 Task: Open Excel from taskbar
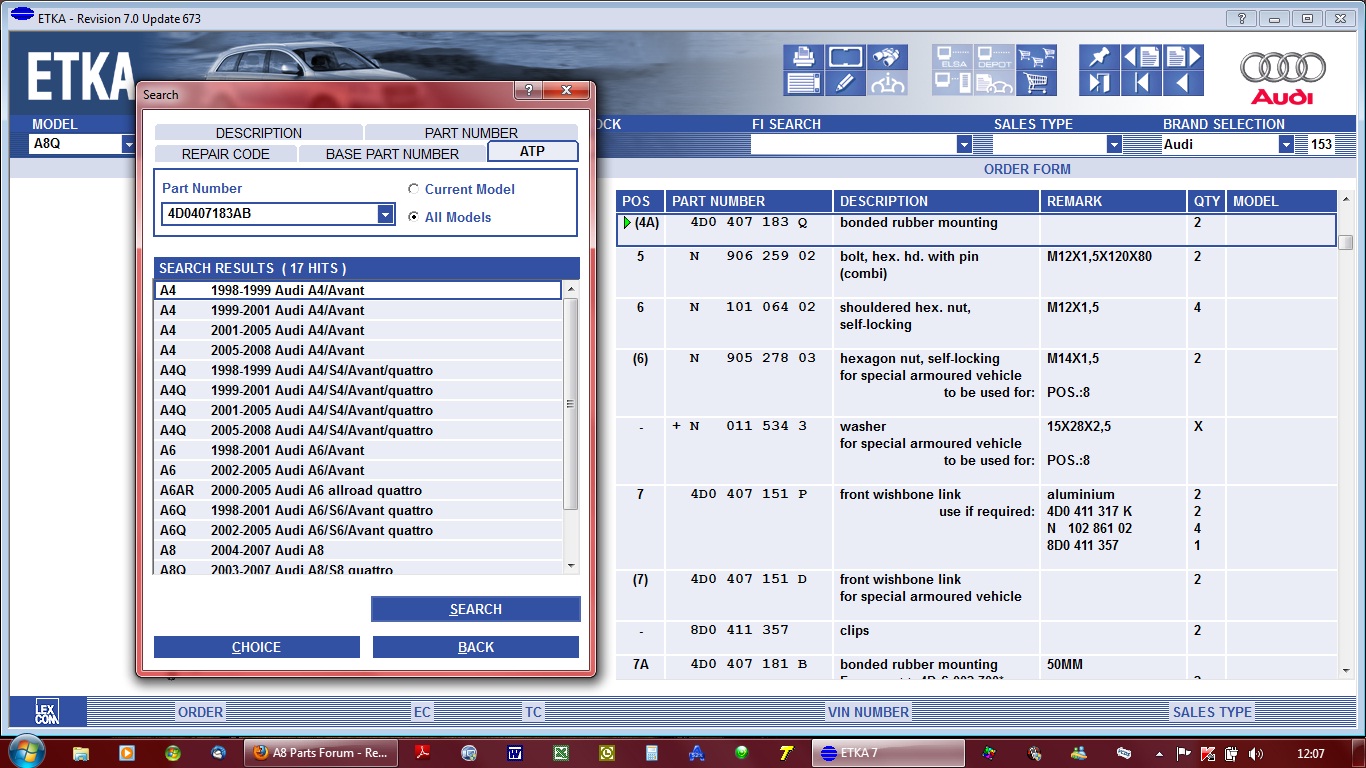point(562,753)
